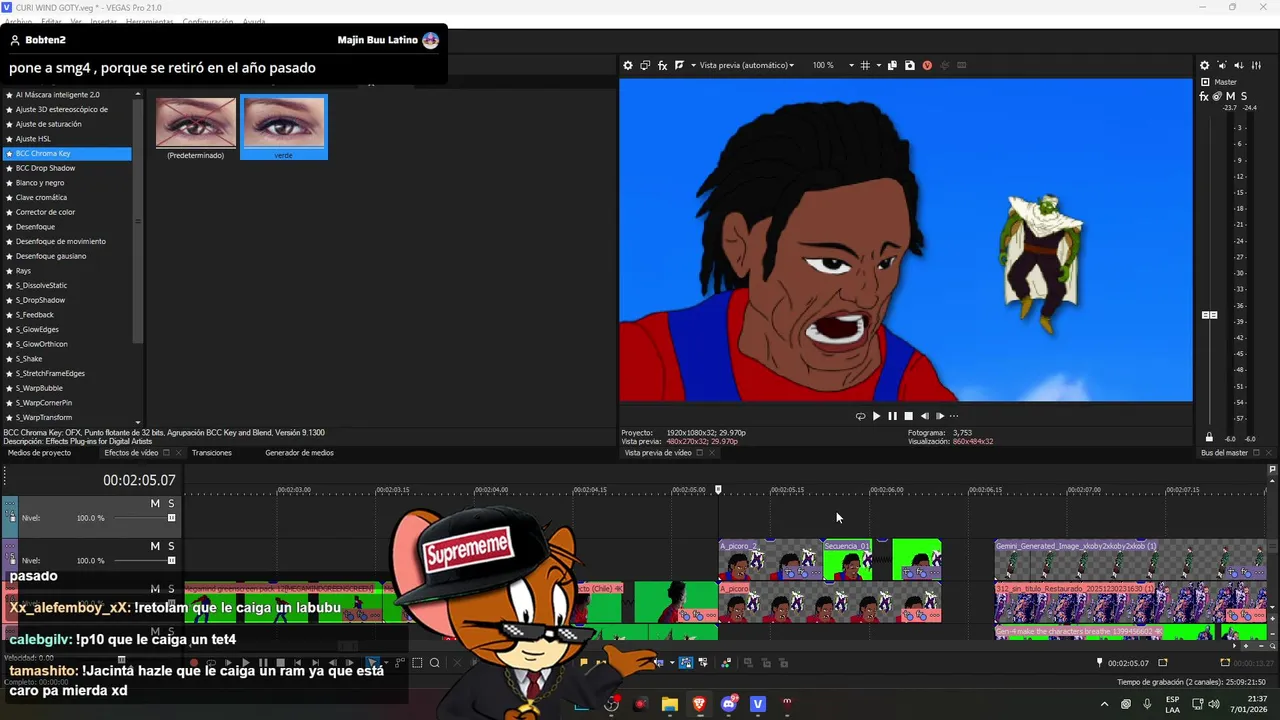Open Brave browser from taskbar
Image resolution: width=1280 pixels, height=720 pixels.
point(699,704)
